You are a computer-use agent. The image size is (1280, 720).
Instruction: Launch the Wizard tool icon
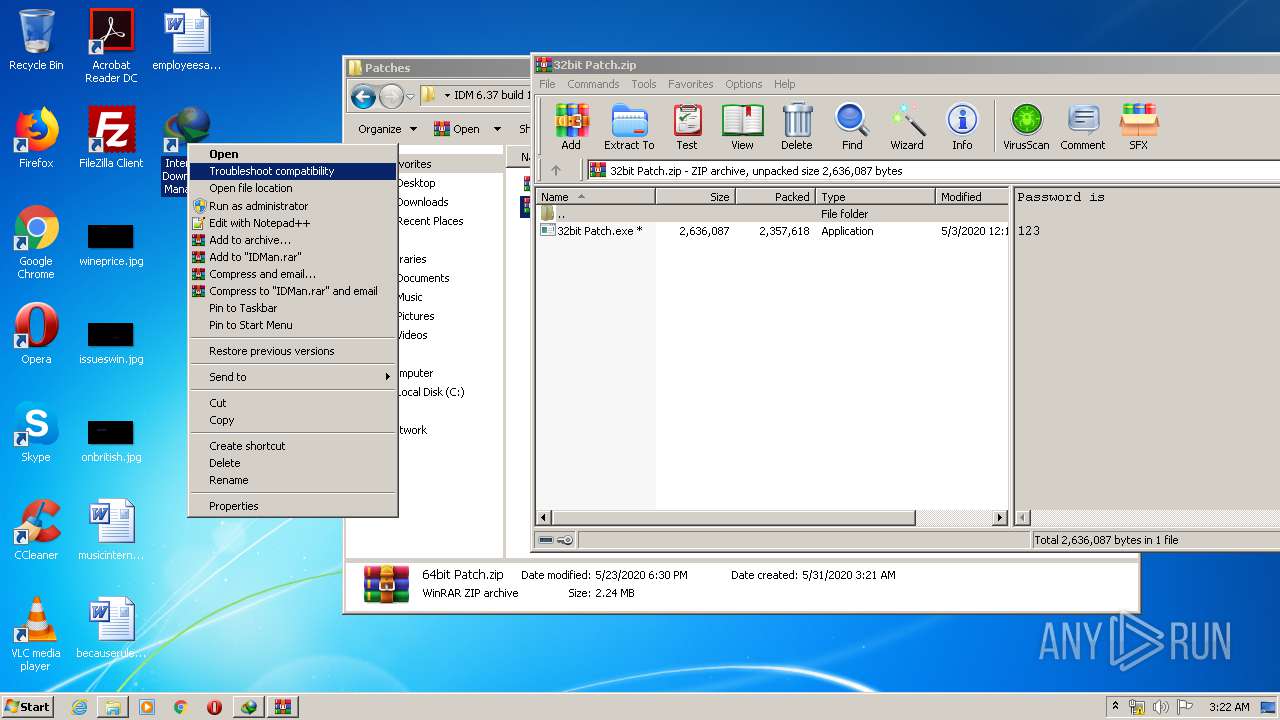coord(907,126)
